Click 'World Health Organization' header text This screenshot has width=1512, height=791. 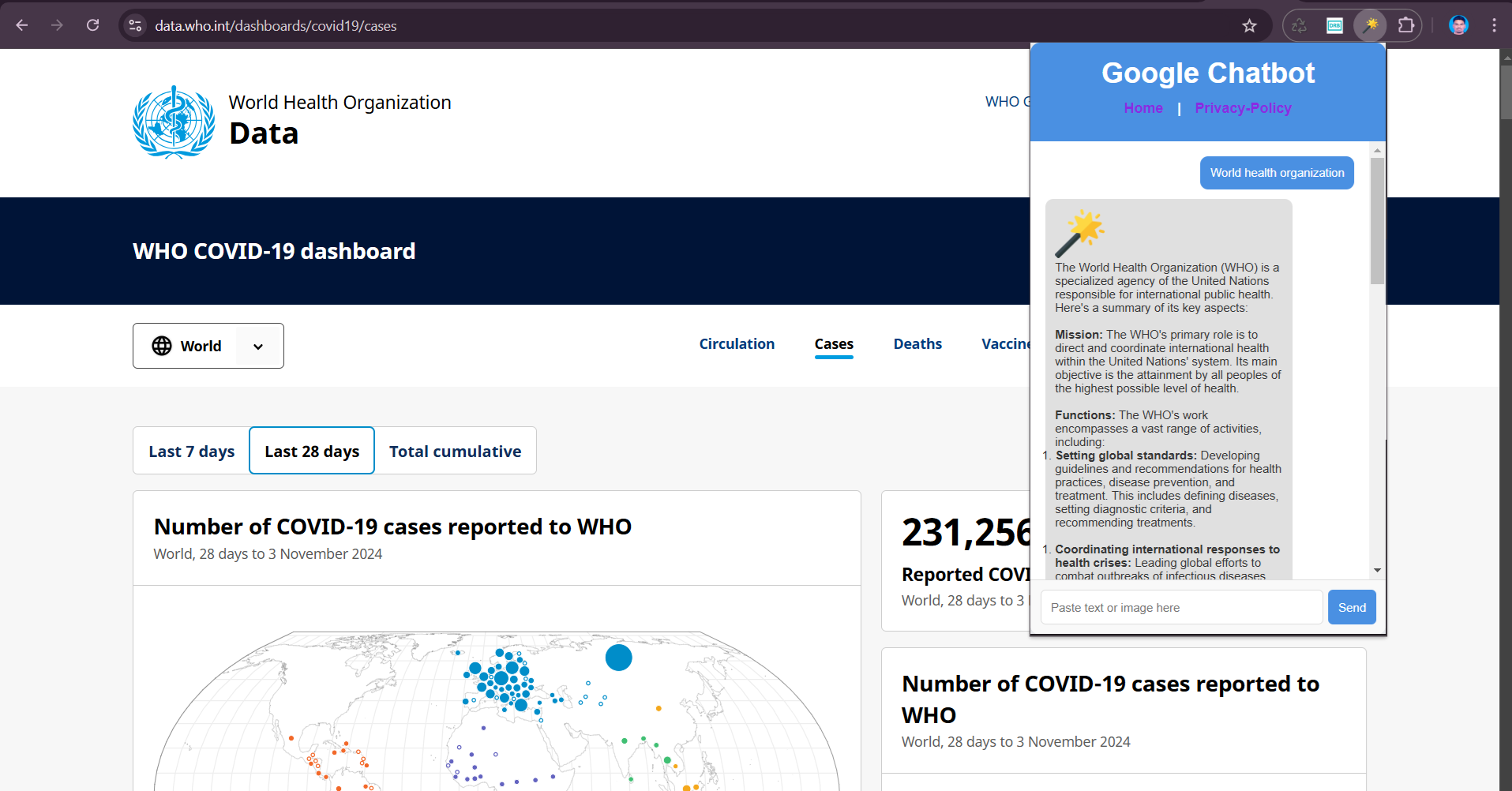[x=340, y=103]
